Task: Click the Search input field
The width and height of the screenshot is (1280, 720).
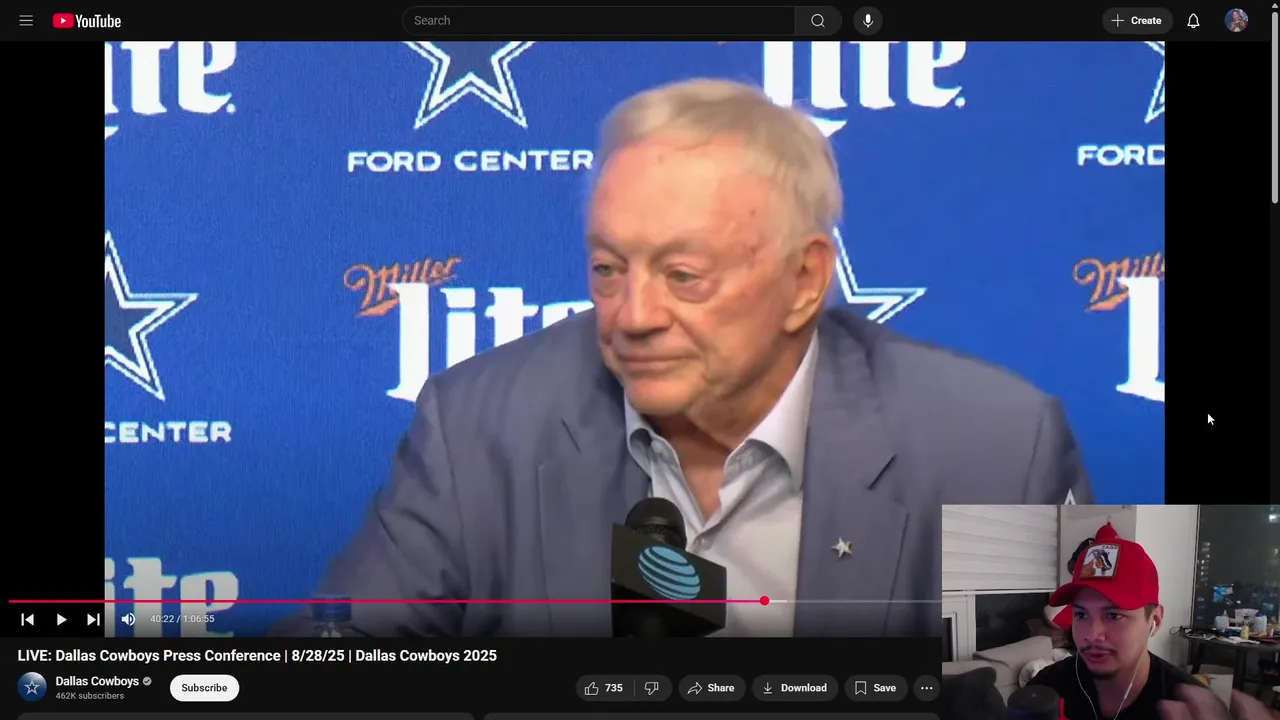Action: (x=598, y=20)
